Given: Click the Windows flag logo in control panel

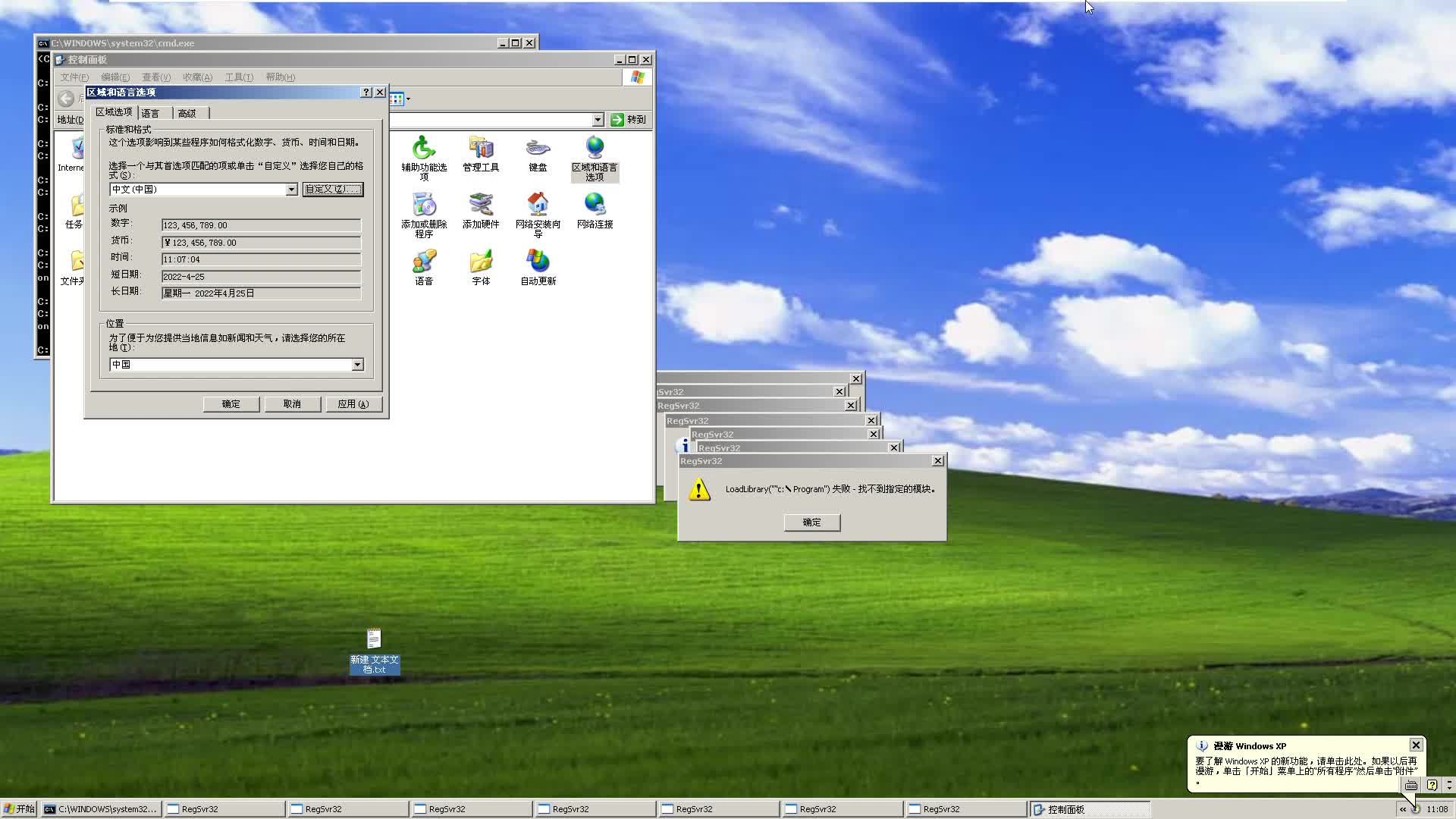Looking at the screenshot, I should click(x=638, y=77).
